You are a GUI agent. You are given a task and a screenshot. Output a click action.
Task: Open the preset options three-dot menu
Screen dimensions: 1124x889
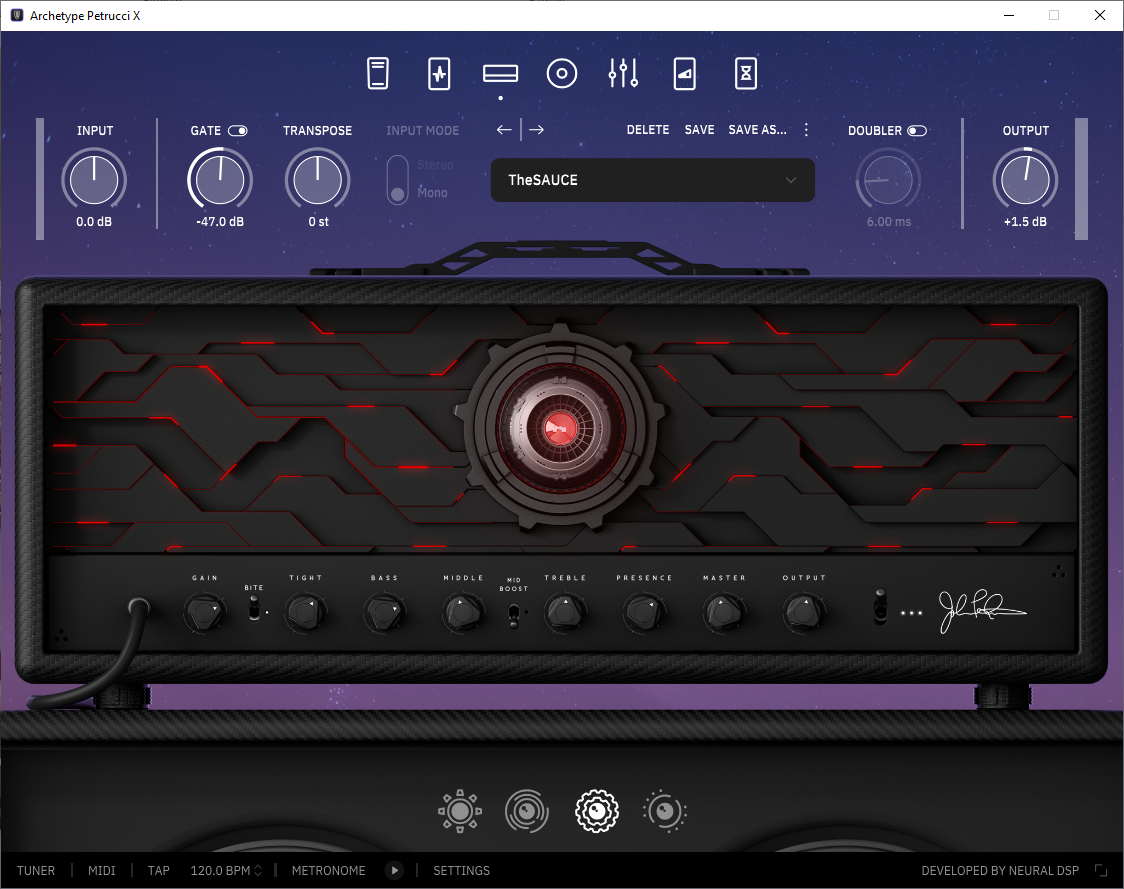pos(806,130)
